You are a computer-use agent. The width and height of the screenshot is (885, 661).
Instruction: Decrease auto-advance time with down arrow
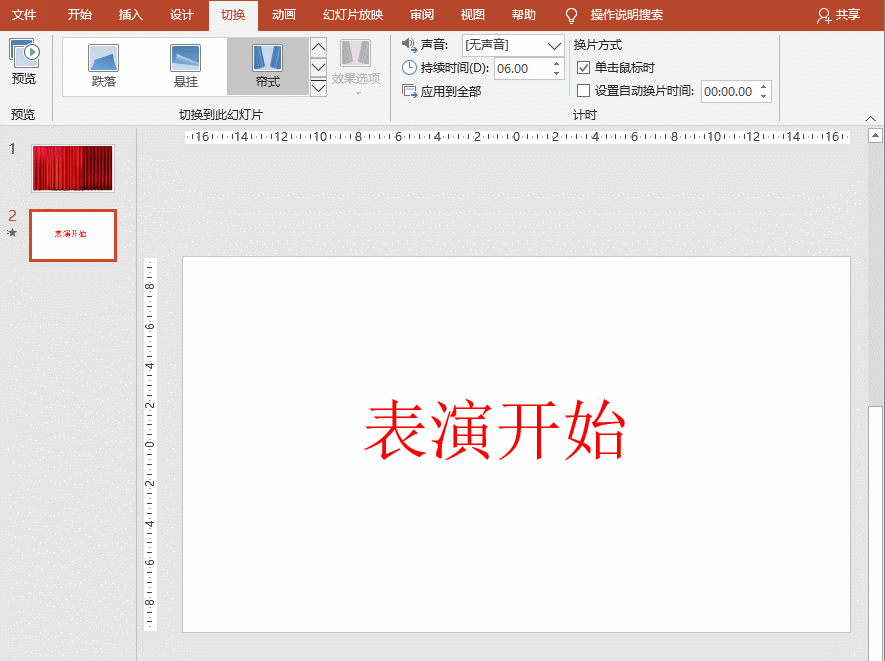point(763,96)
